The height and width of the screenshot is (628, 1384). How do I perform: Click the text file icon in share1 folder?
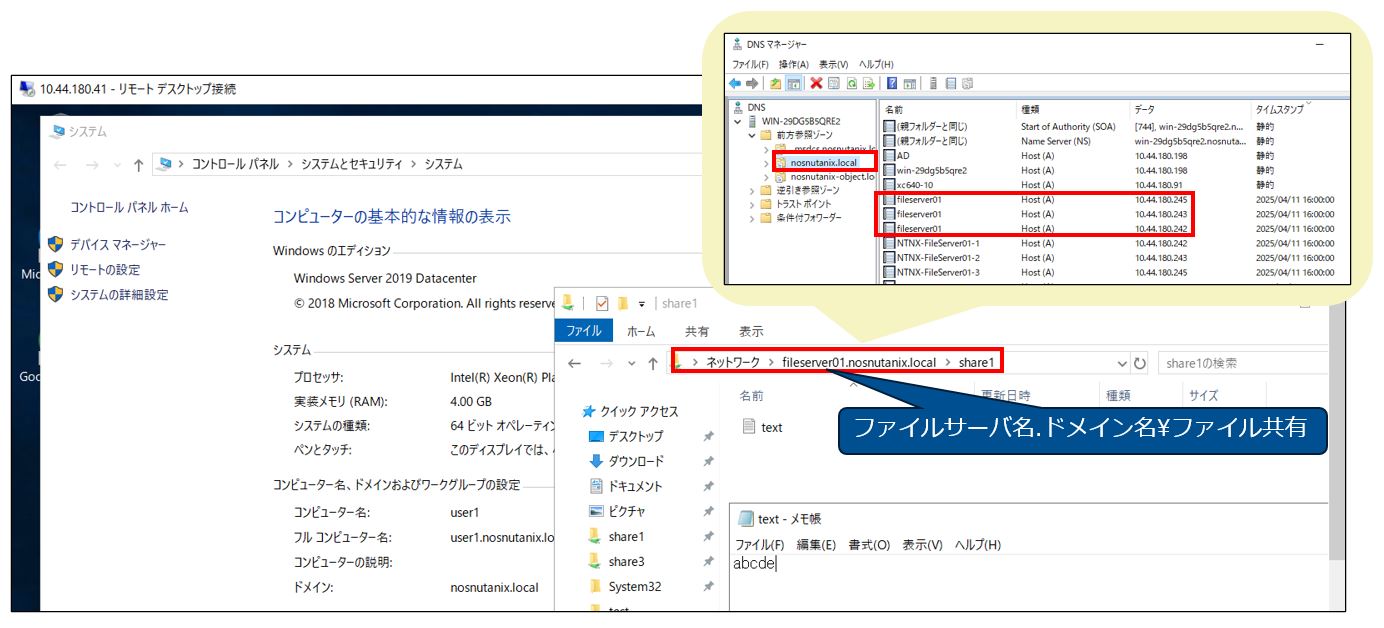(x=750, y=427)
